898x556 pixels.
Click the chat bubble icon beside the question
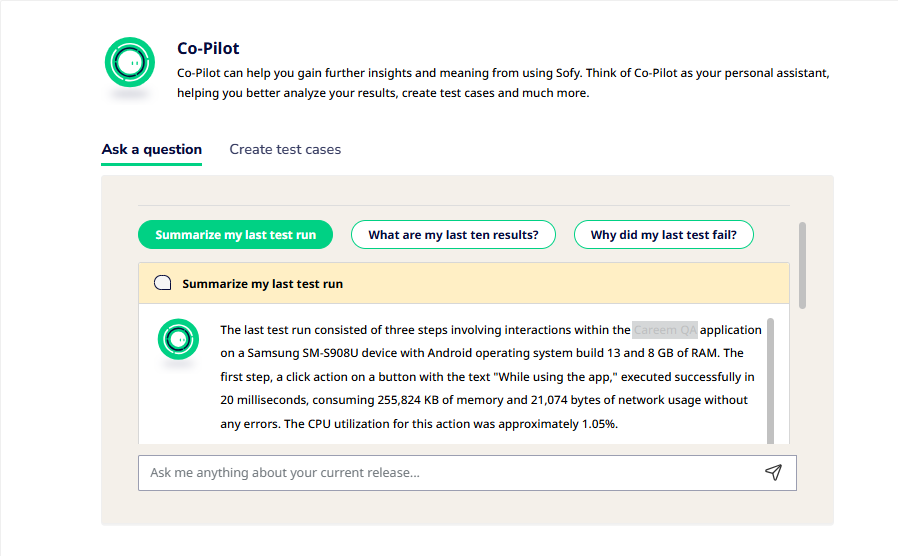(163, 283)
